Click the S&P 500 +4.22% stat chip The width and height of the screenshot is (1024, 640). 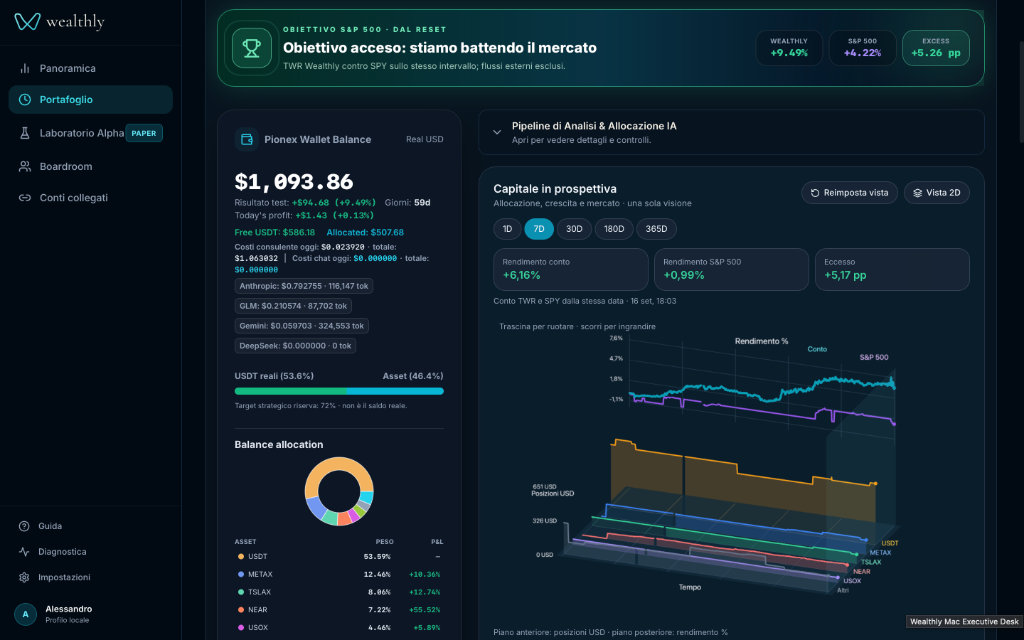(862, 48)
